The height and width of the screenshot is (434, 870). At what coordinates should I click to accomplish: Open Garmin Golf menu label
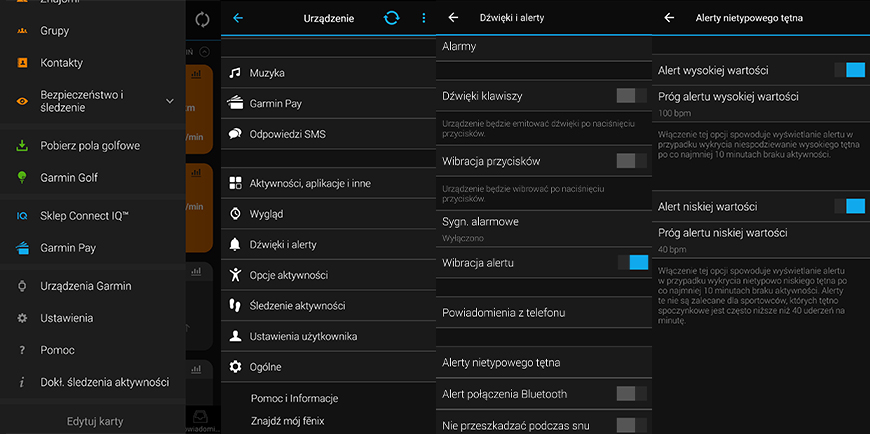(69, 178)
